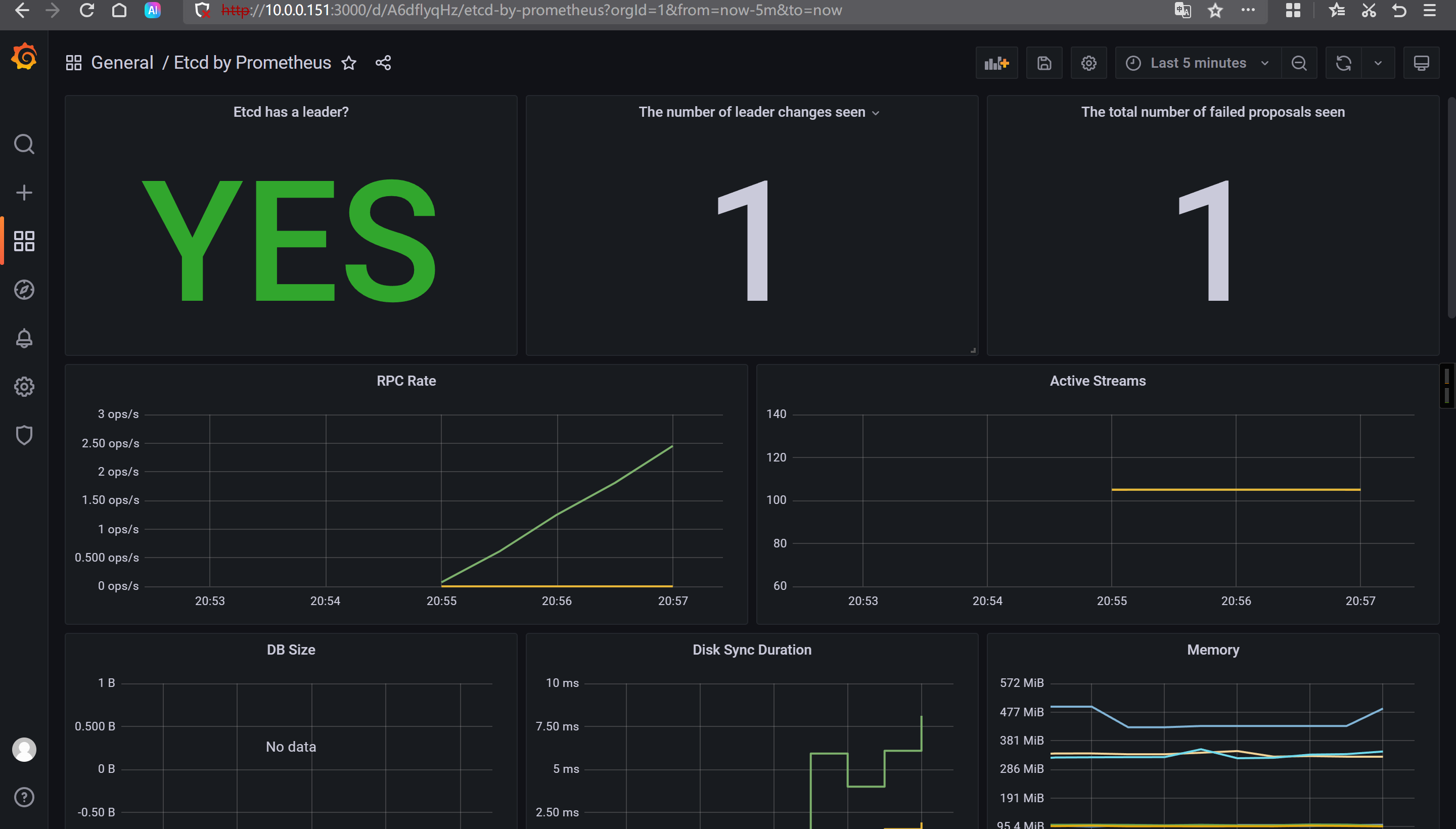The image size is (1456, 829).
Task: Click the General folder breadcrumb
Action: [122, 63]
